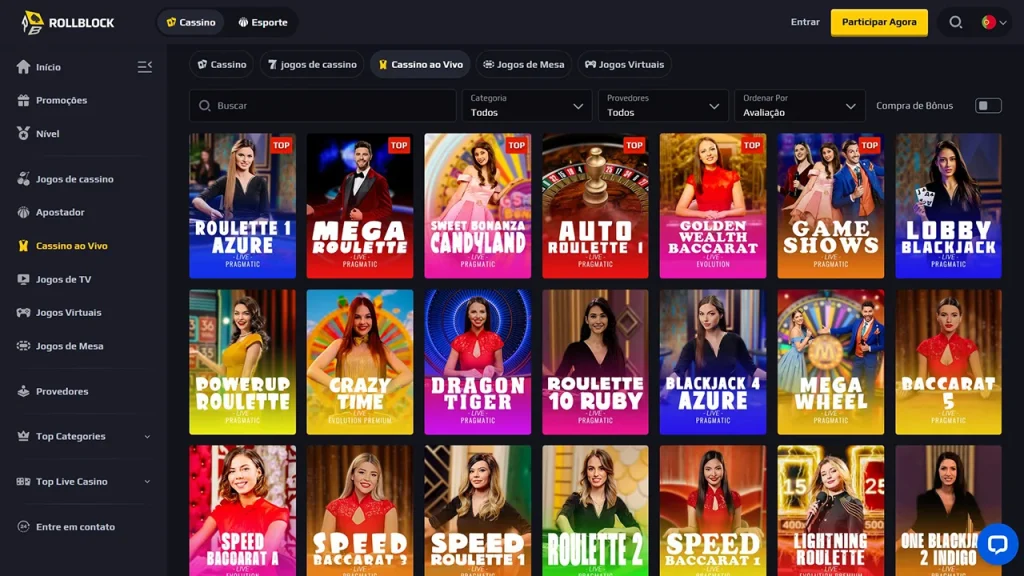Click the Top Live Casino icon
The height and width of the screenshot is (576, 1024).
click(x=24, y=481)
